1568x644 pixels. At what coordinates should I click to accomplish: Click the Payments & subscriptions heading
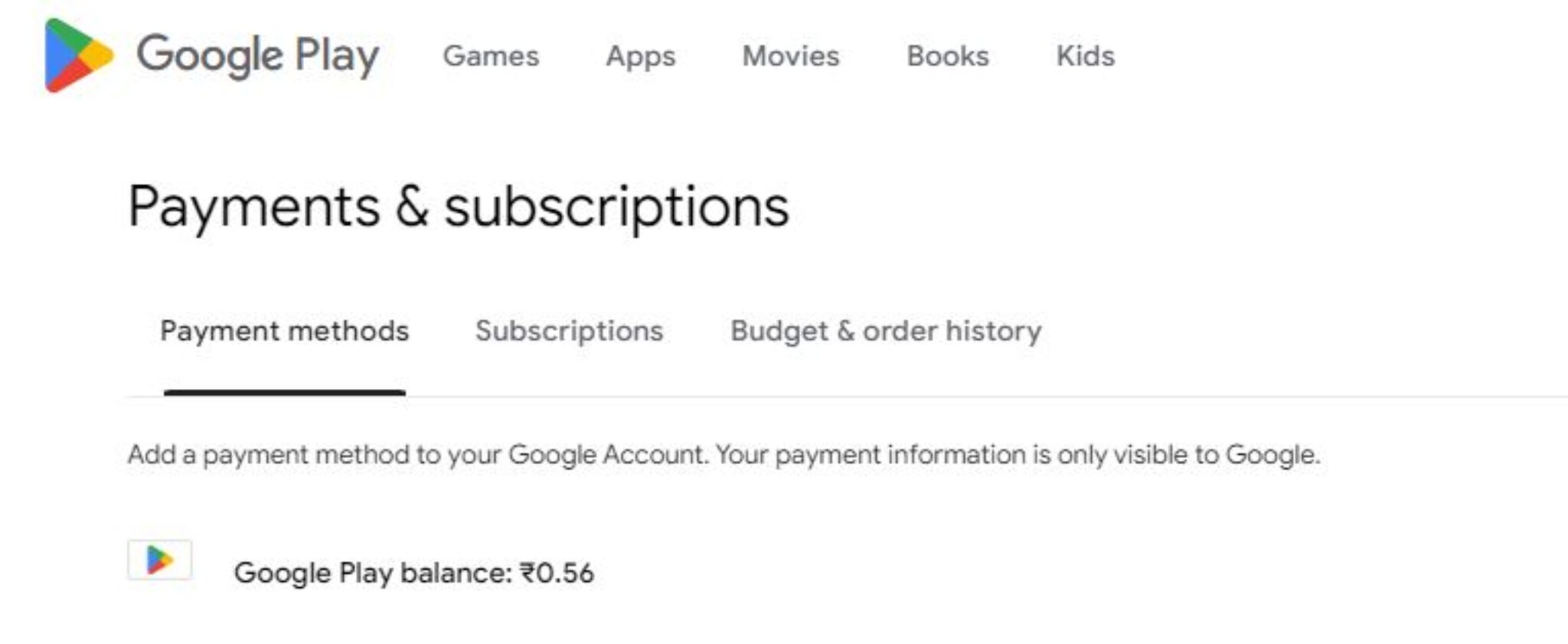[458, 208]
